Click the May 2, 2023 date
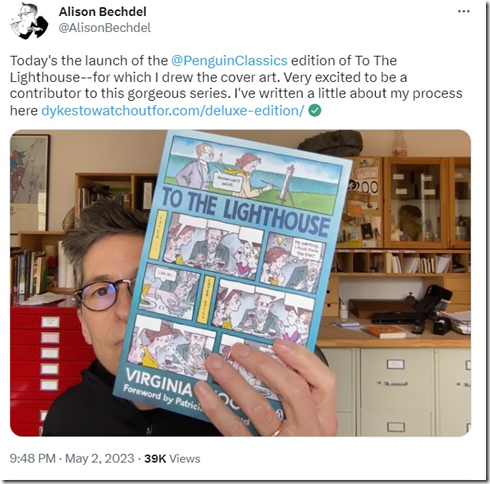The width and height of the screenshot is (490, 484). (99, 458)
